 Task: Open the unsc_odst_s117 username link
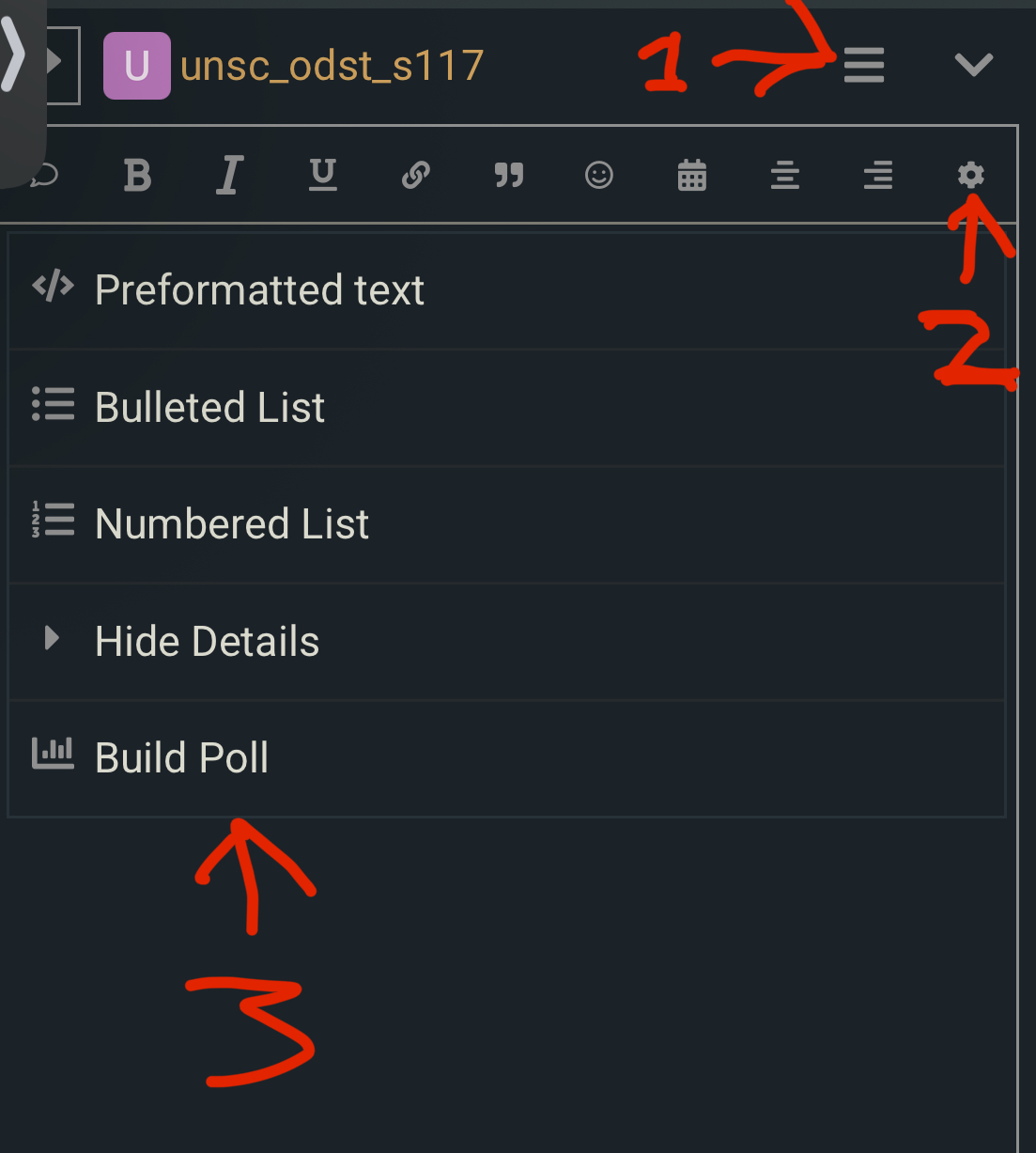click(332, 66)
